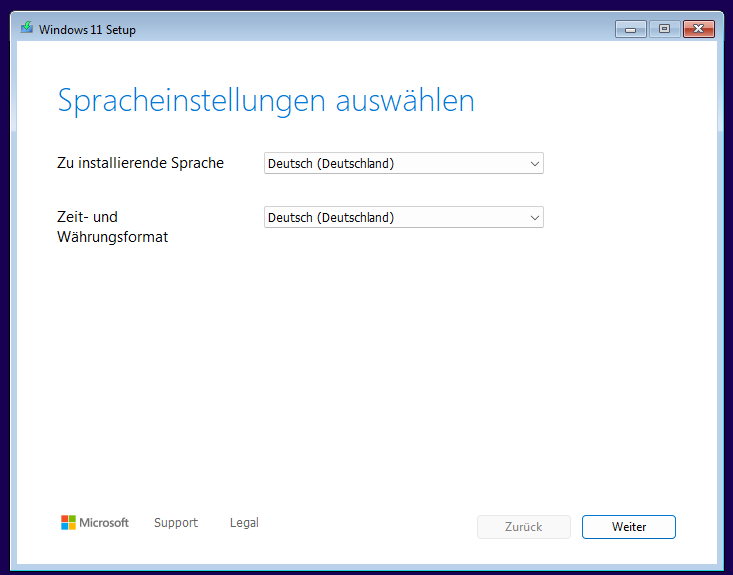Maximize the Windows 11 Setup window

coord(664,29)
